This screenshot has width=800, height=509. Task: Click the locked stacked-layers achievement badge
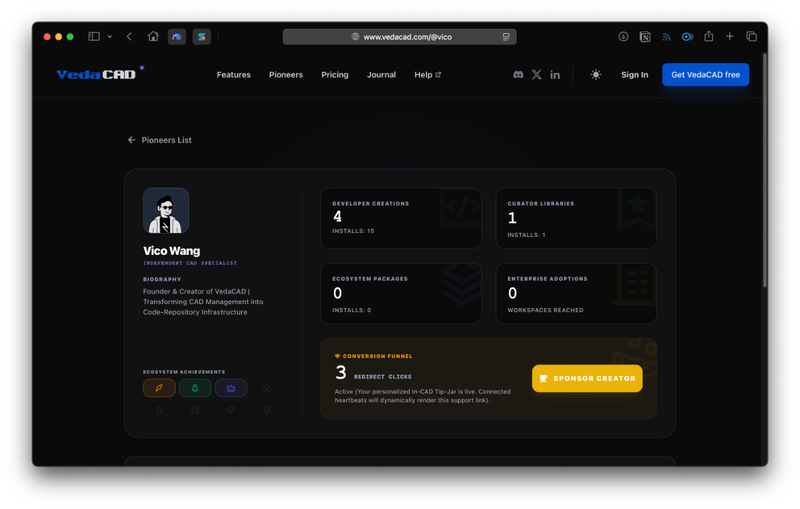(x=266, y=410)
